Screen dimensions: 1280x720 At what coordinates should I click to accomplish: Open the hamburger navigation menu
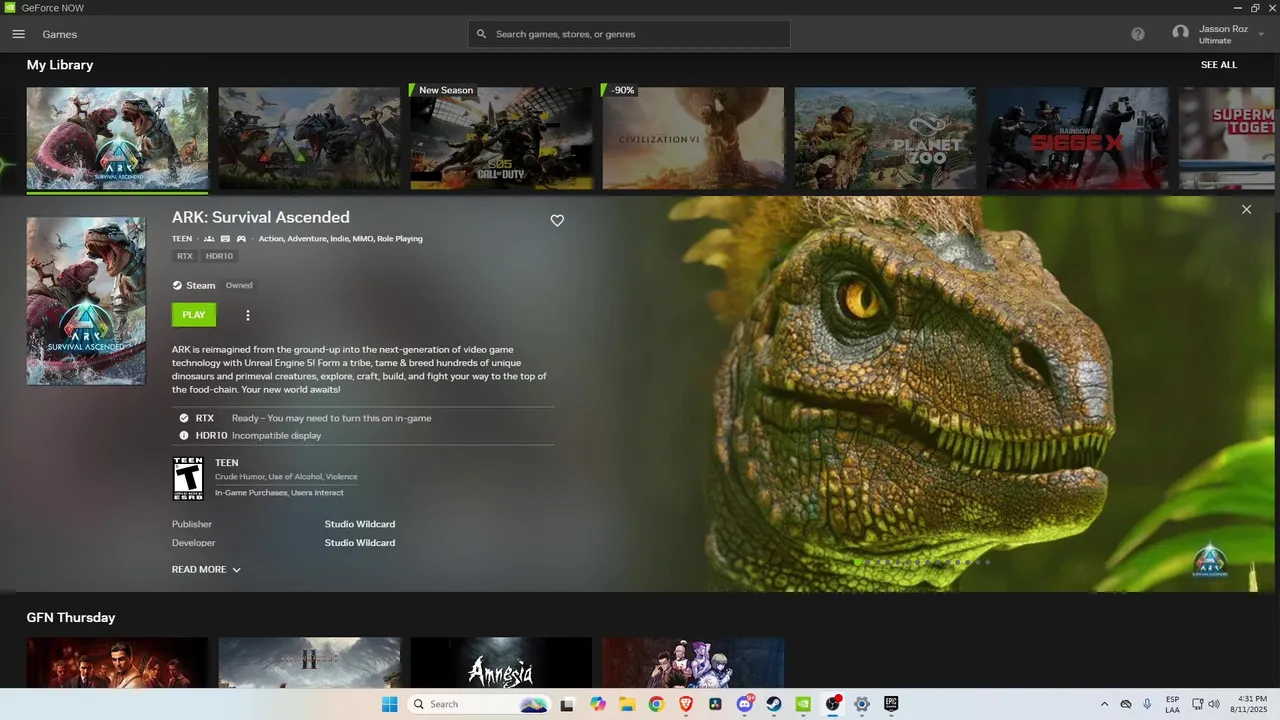click(x=18, y=34)
